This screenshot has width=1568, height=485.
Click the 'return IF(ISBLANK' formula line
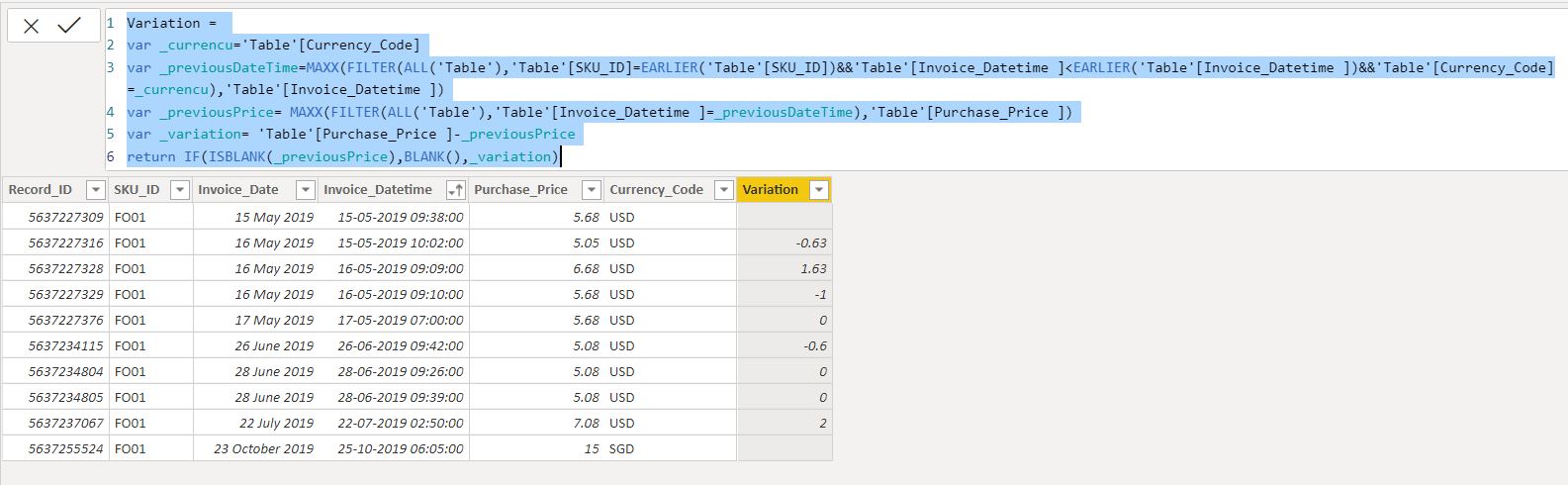[x=342, y=156]
